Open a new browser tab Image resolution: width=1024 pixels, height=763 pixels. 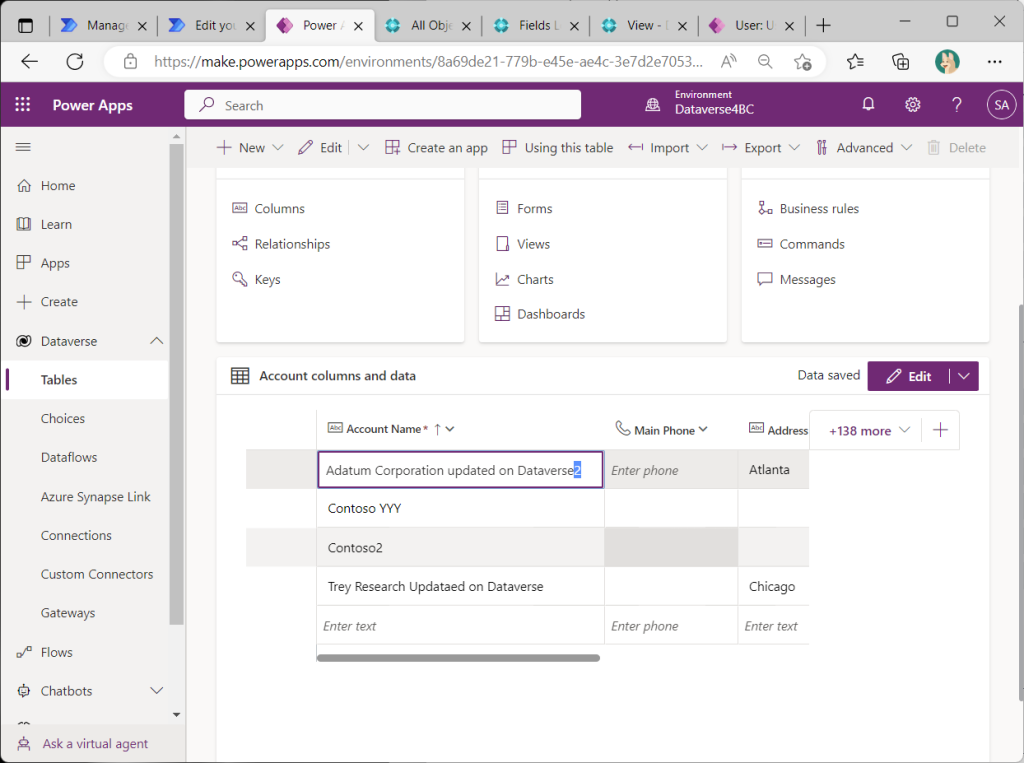[824, 25]
